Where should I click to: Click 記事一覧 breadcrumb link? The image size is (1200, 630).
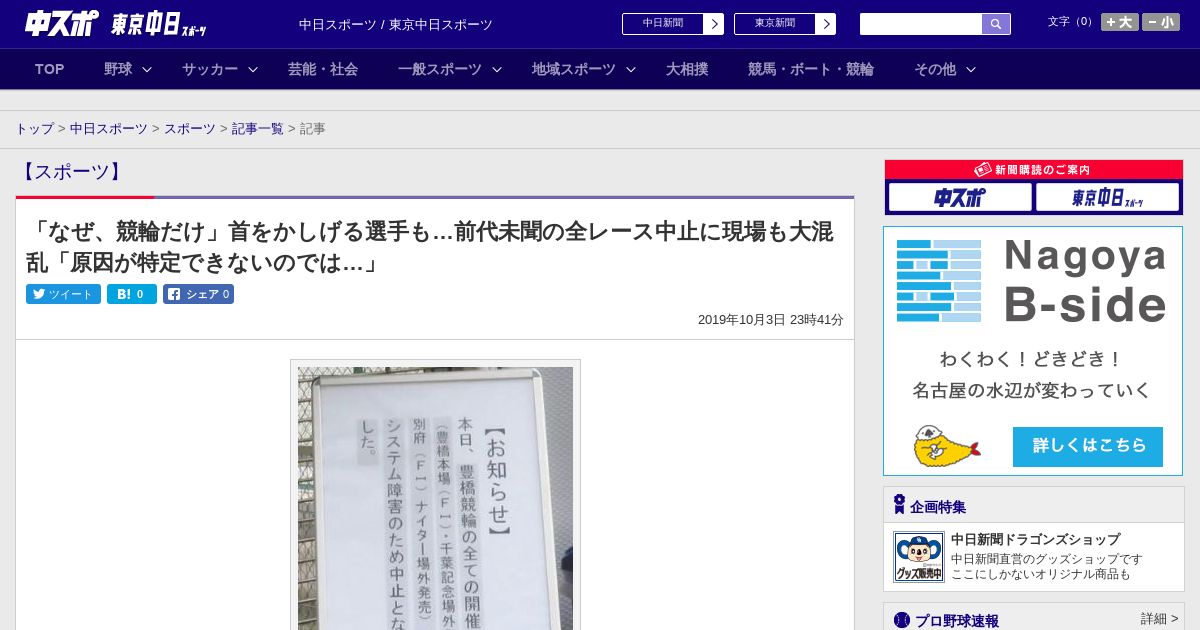tap(258, 129)
